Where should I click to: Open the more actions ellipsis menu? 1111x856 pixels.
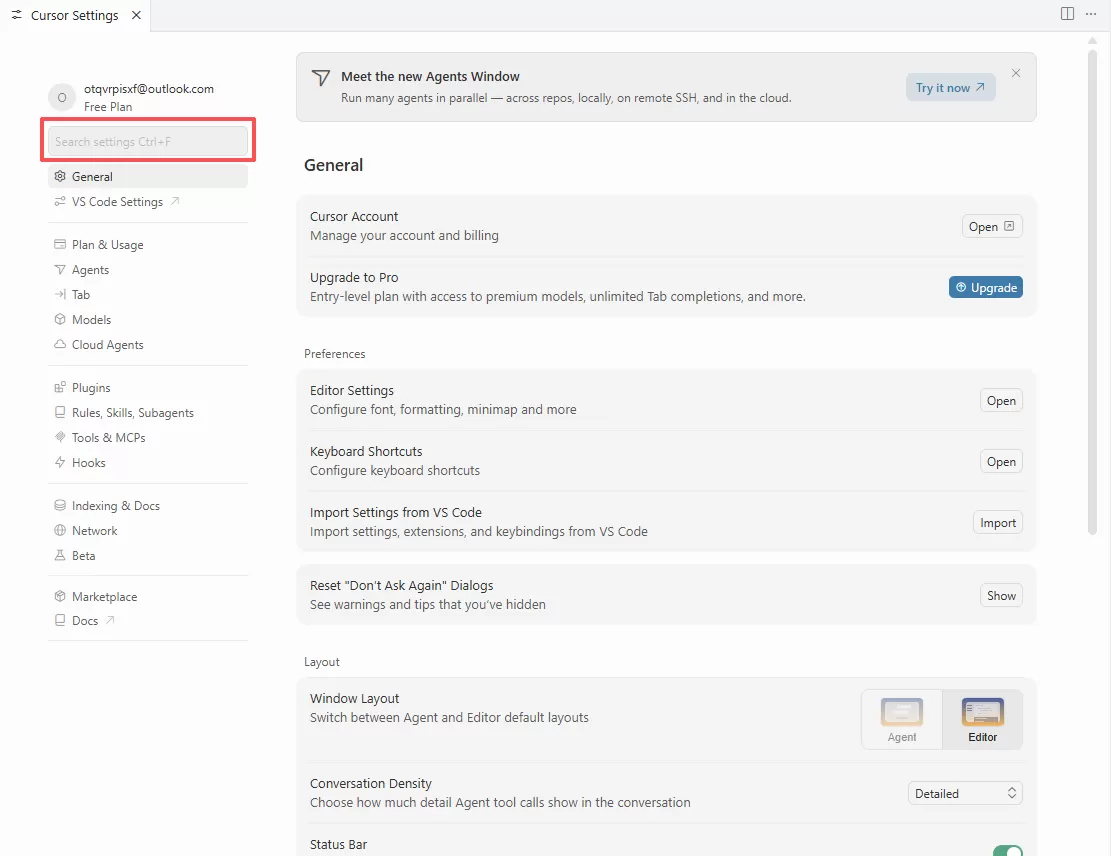[x=1091, y=13]
